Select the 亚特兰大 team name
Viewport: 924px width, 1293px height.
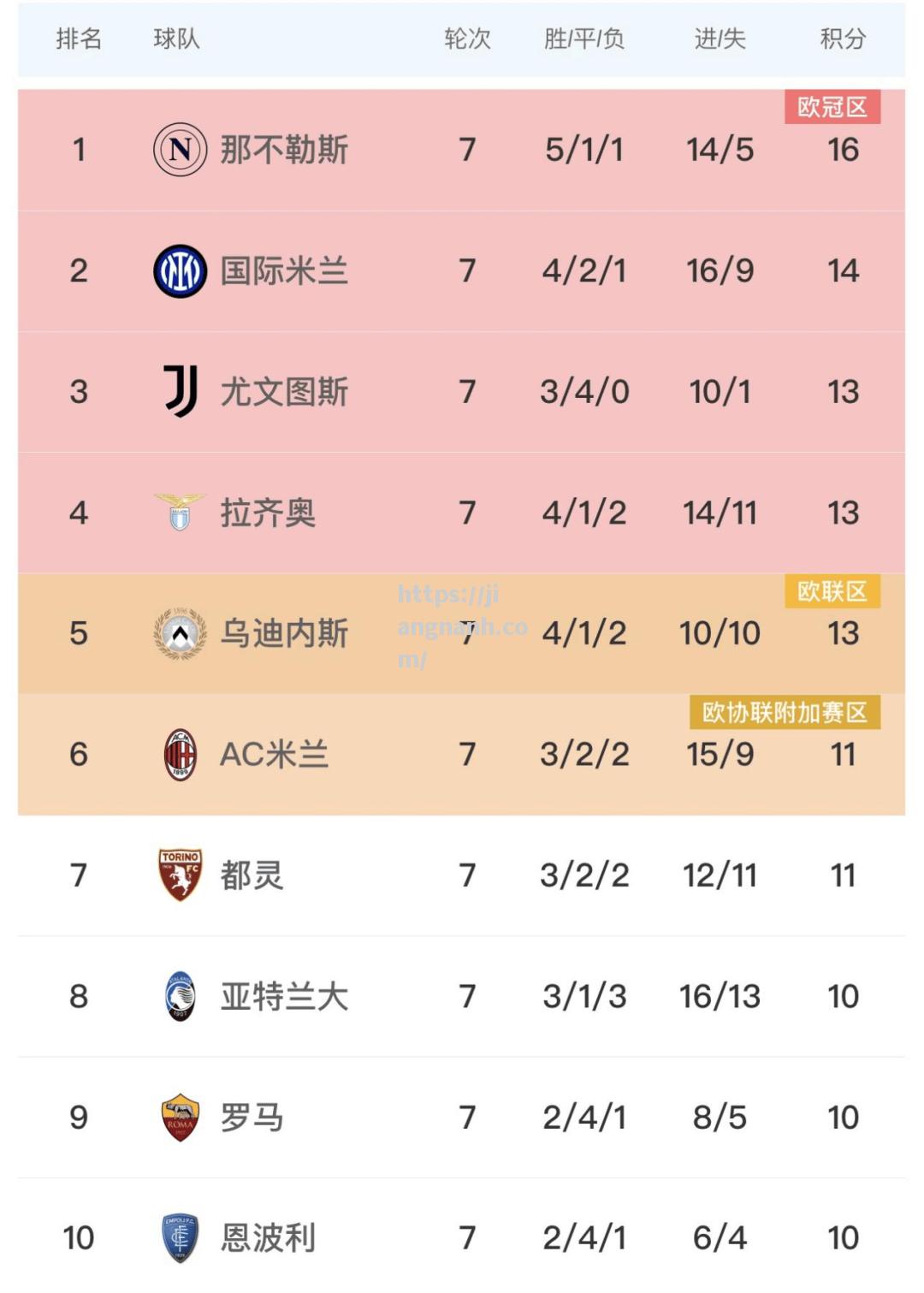pyautogui.click(x=284, y=996)
